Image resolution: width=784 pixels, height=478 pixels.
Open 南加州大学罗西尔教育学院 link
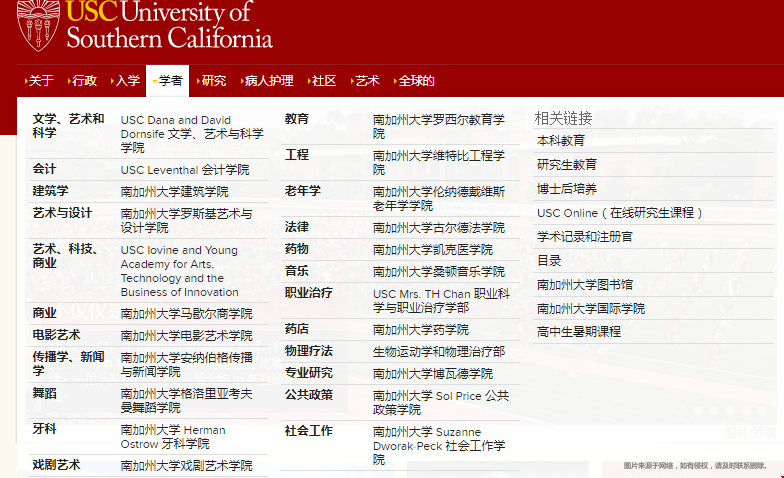coord(439,126)
